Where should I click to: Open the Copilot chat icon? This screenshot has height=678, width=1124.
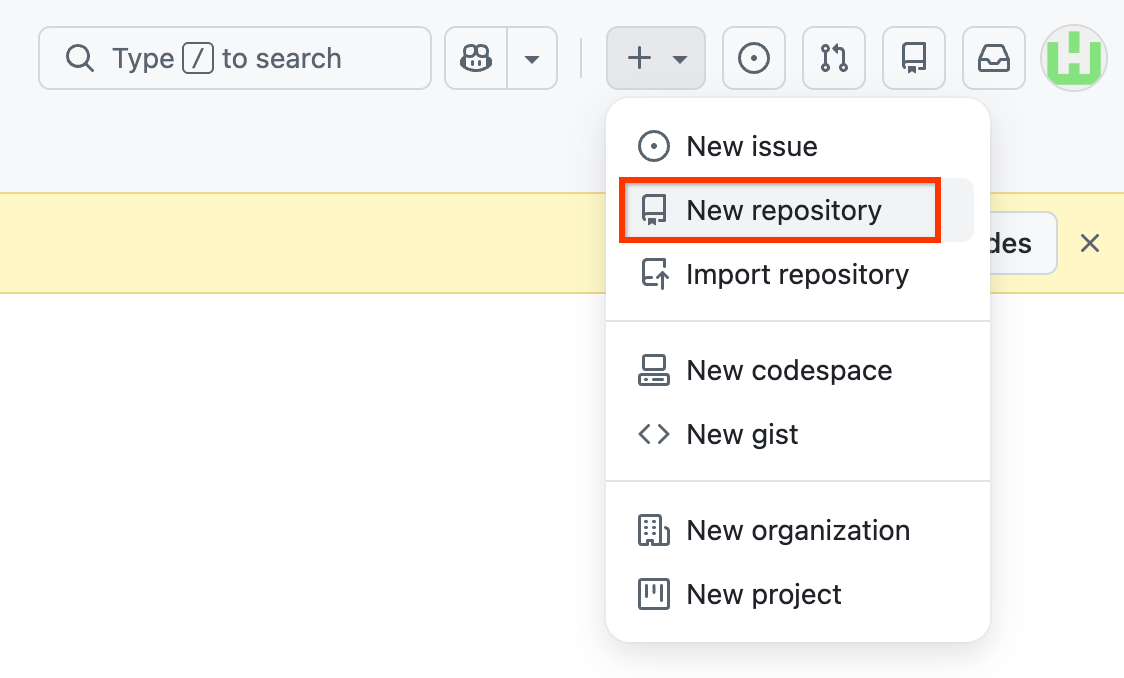pyautogui.click(x=476, y=58)
